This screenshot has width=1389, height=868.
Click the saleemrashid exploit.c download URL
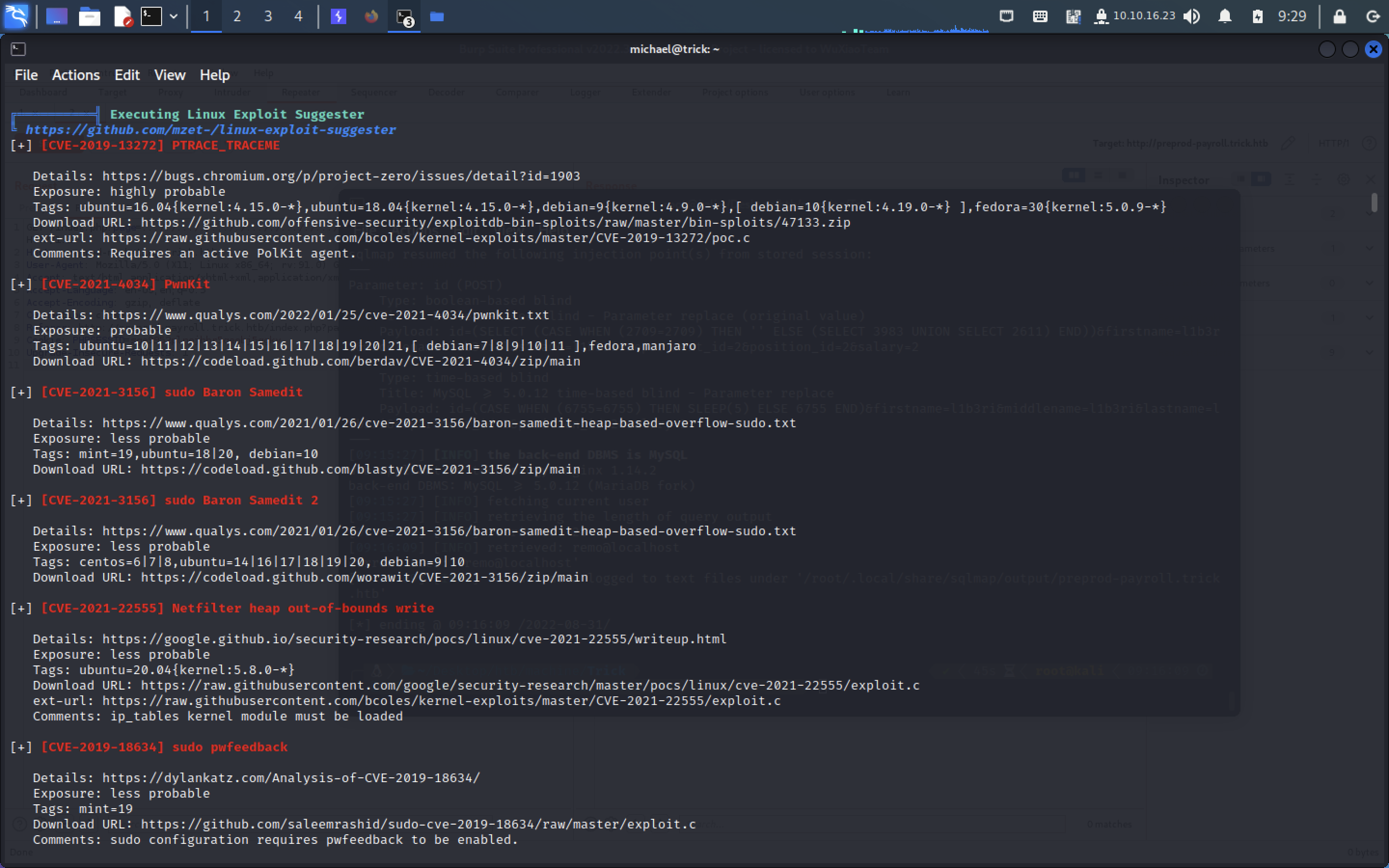[x=419, y=825]
